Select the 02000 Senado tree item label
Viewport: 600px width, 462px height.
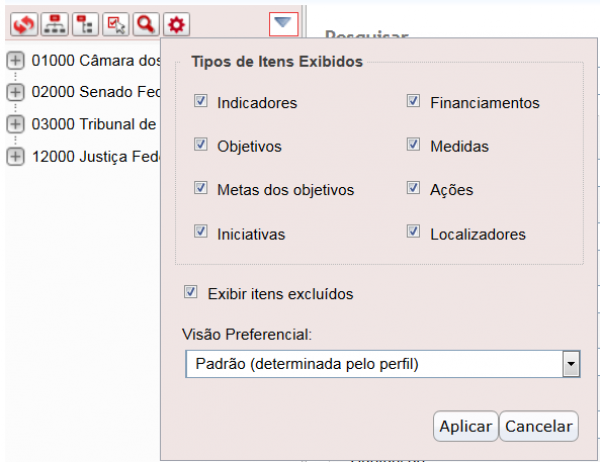pyautogui.click(x=95, y=92)
